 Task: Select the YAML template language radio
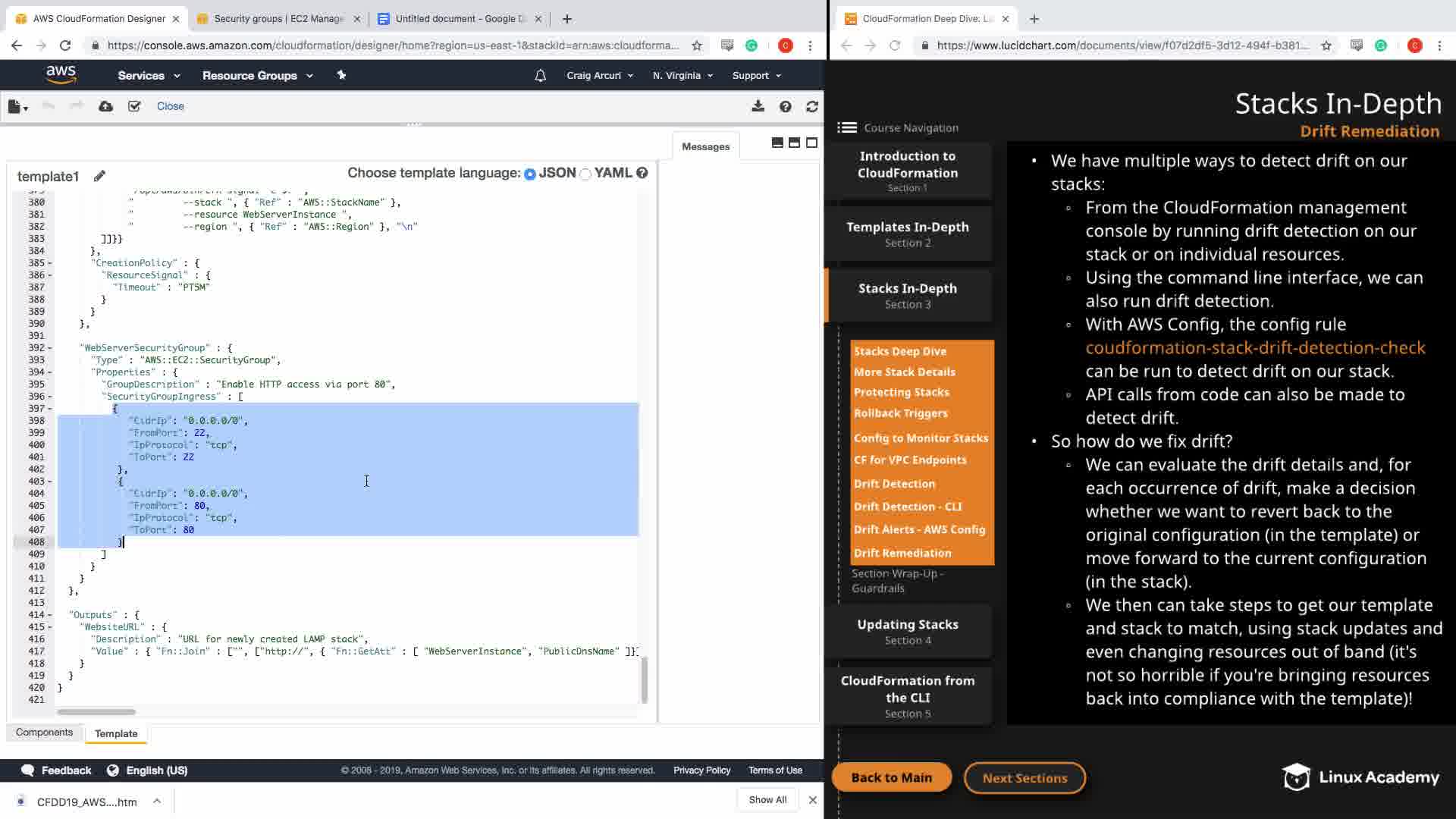click(585, 174)
